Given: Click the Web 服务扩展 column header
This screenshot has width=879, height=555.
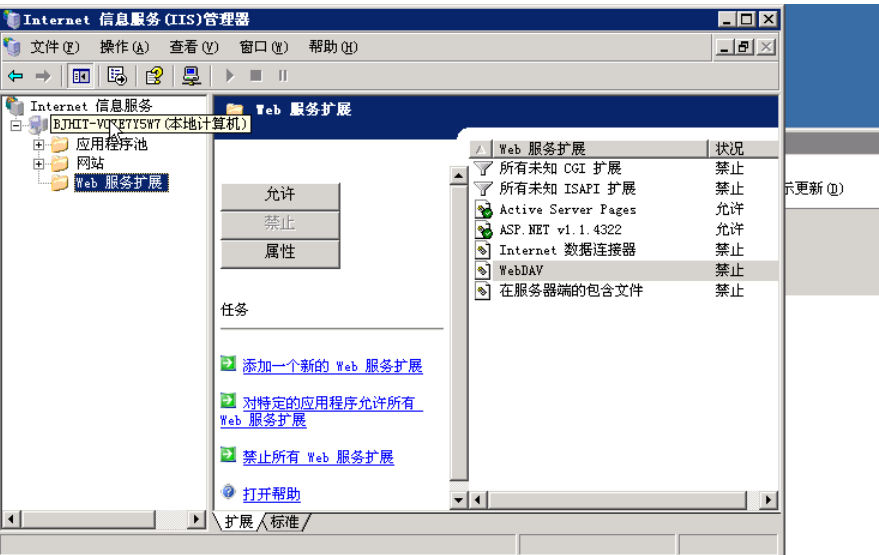Looking at the screenshot, I should [600, 149].
